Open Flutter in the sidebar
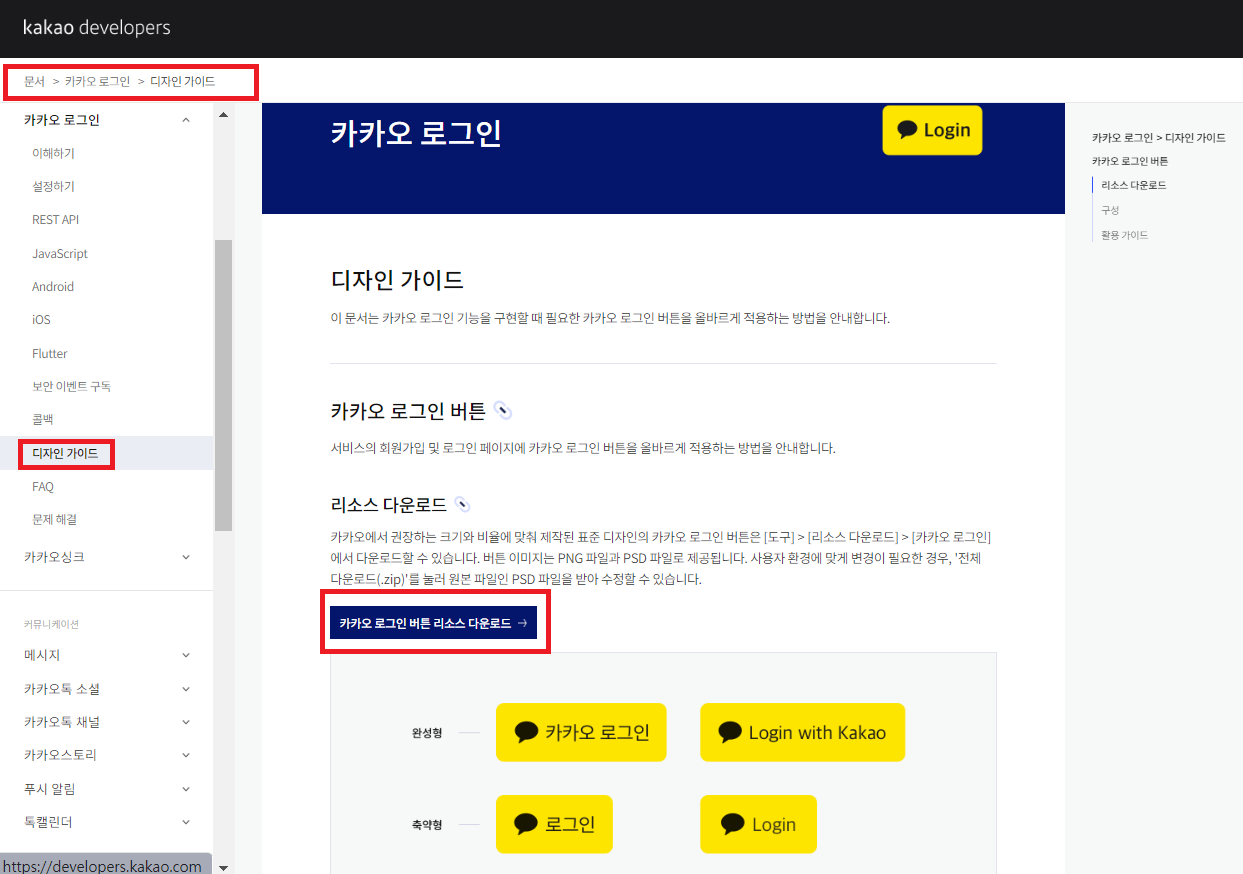 coord(50,353)
